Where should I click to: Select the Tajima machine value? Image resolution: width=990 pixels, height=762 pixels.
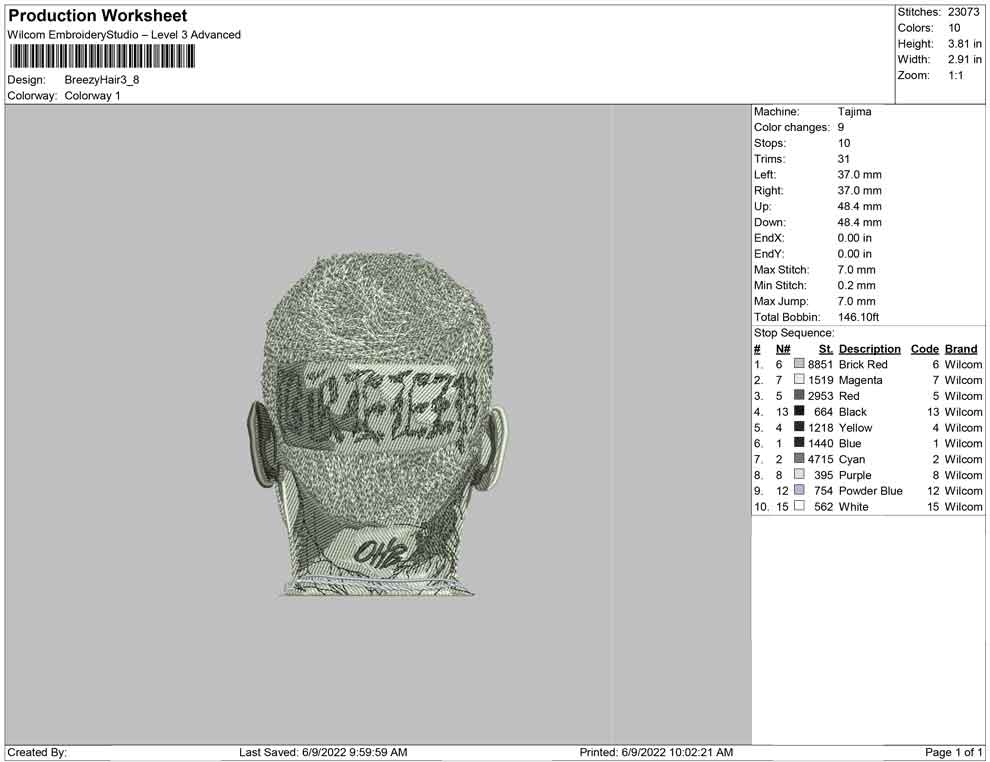[854, 112]
